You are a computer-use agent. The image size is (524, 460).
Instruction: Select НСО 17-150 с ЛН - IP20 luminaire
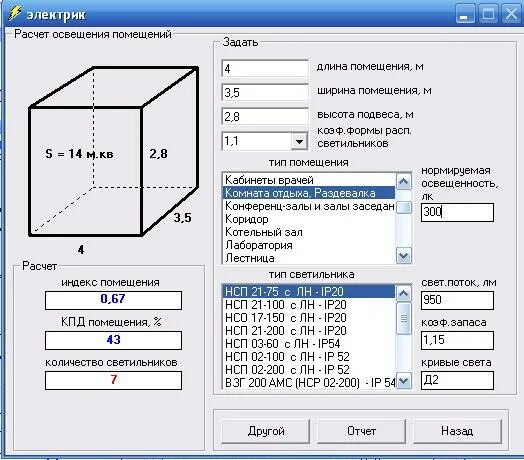click(308, 318)
